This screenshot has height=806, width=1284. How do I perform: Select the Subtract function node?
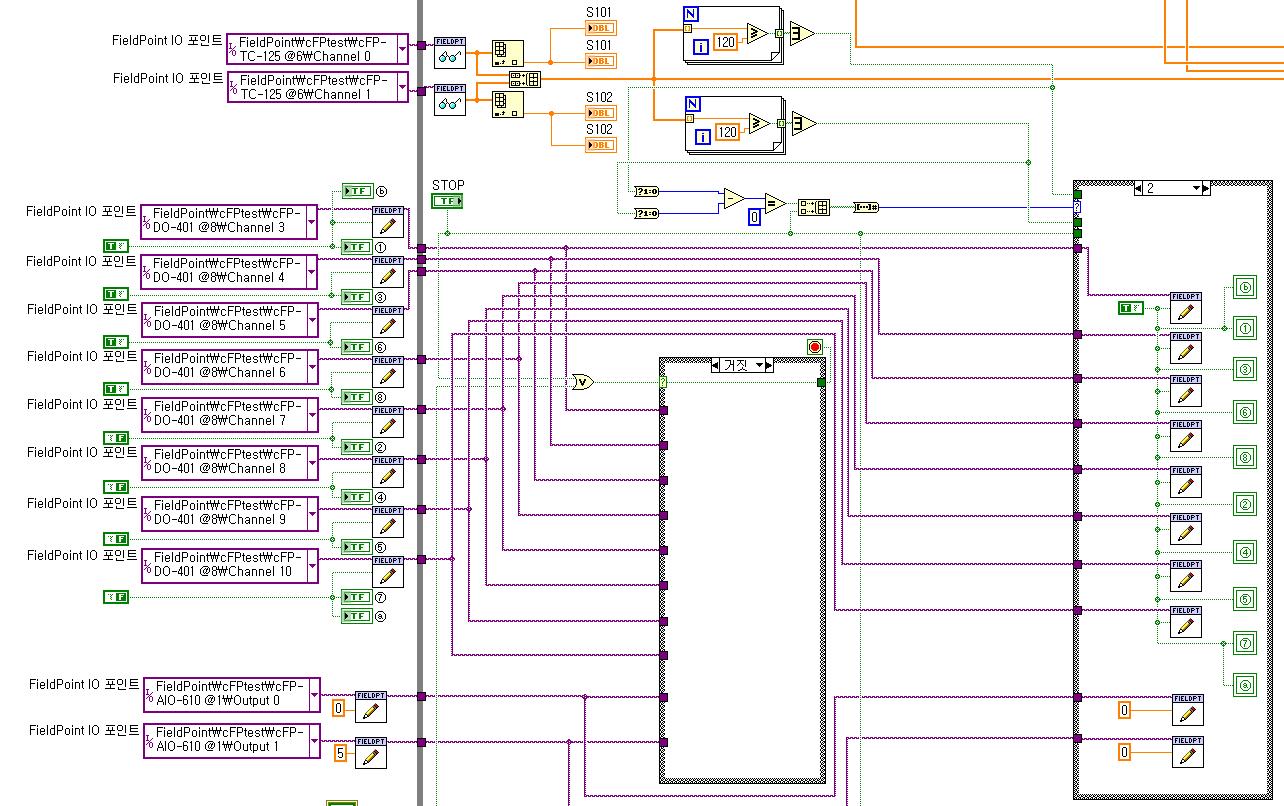[x=733, y=198]
